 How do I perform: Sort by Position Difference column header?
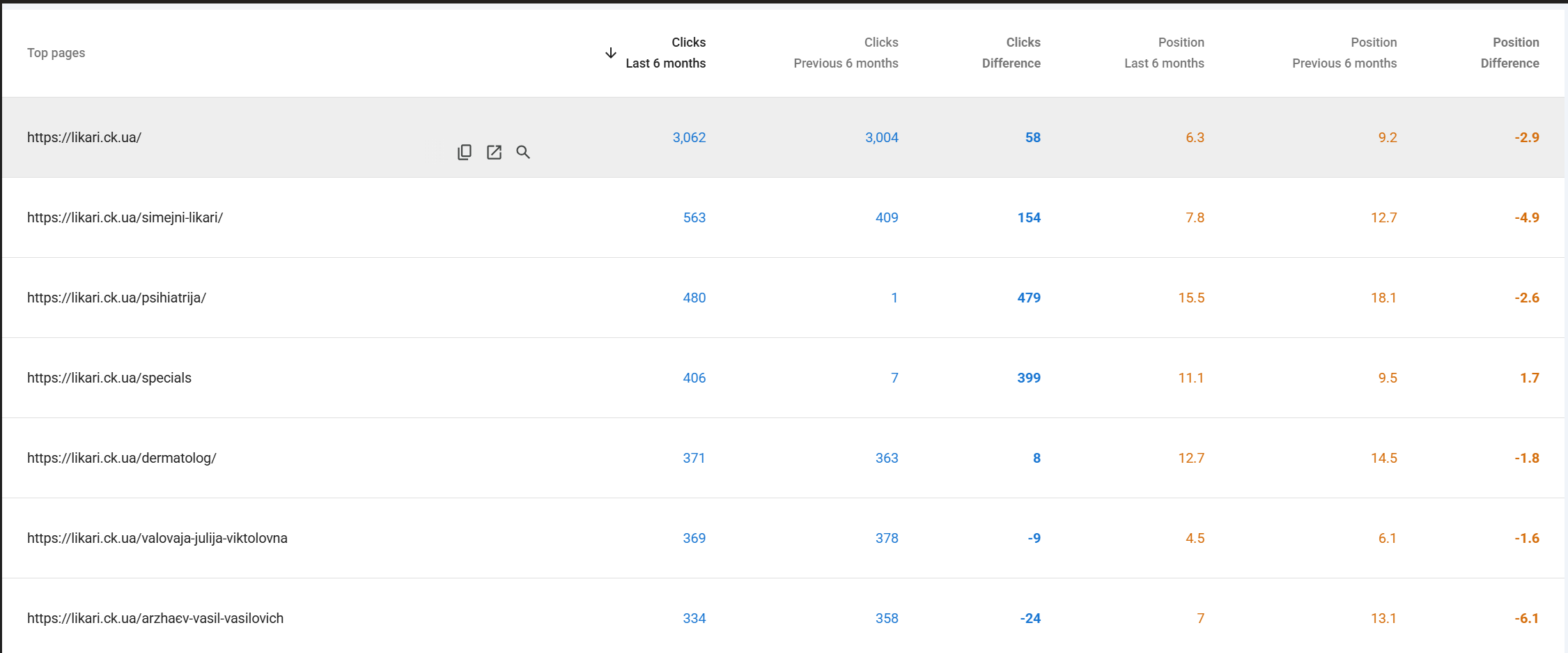[x=1509, y=53]
